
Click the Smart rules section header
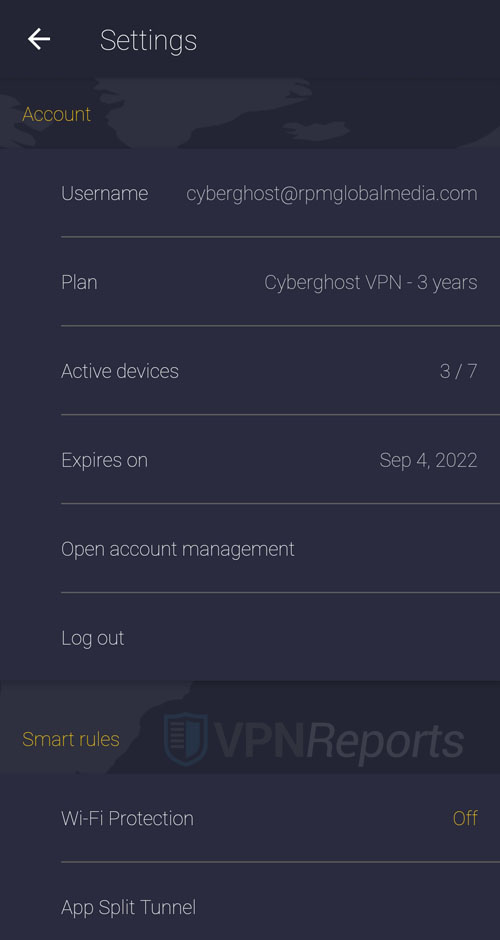pos(71,739)
